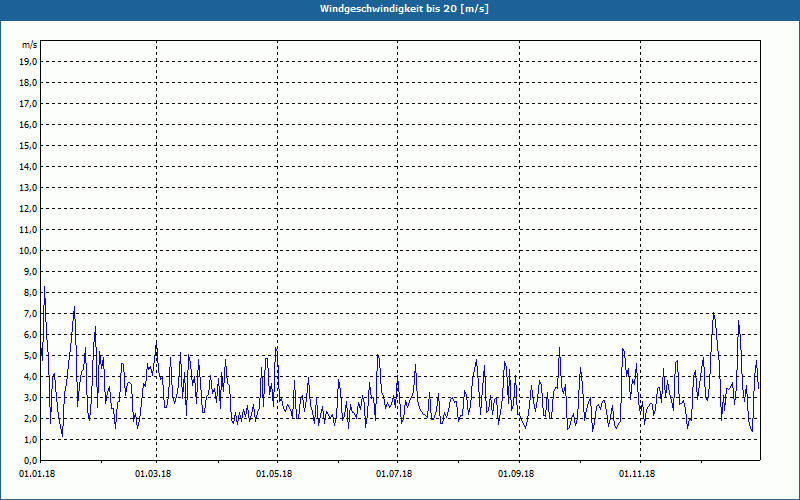The width and height of the screenshot is (800, 500).
Task: Click the 0,0 y-axis label
Action: click(30, 460)
